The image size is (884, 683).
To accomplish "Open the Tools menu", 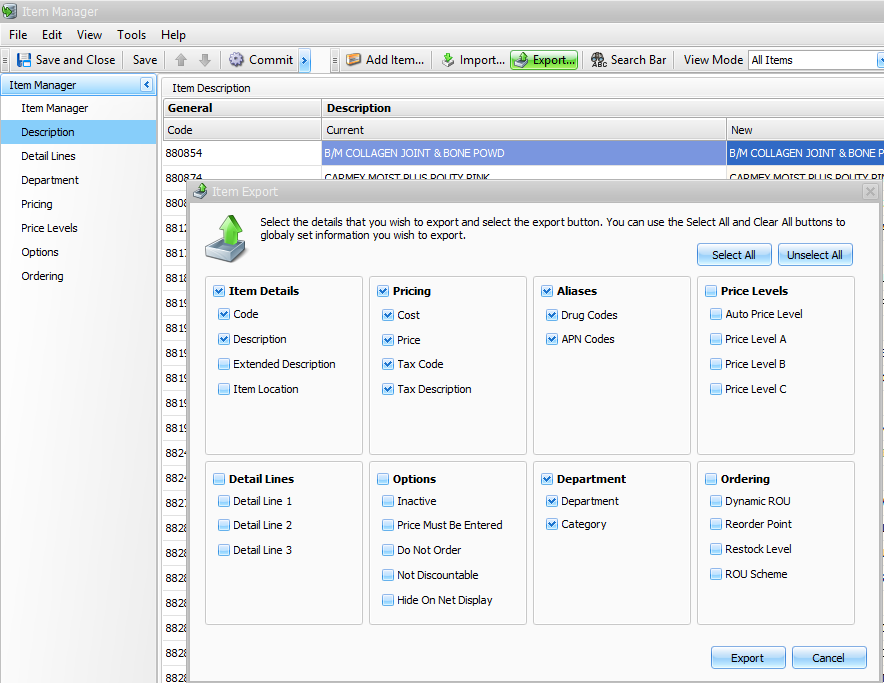I will 131,35.
